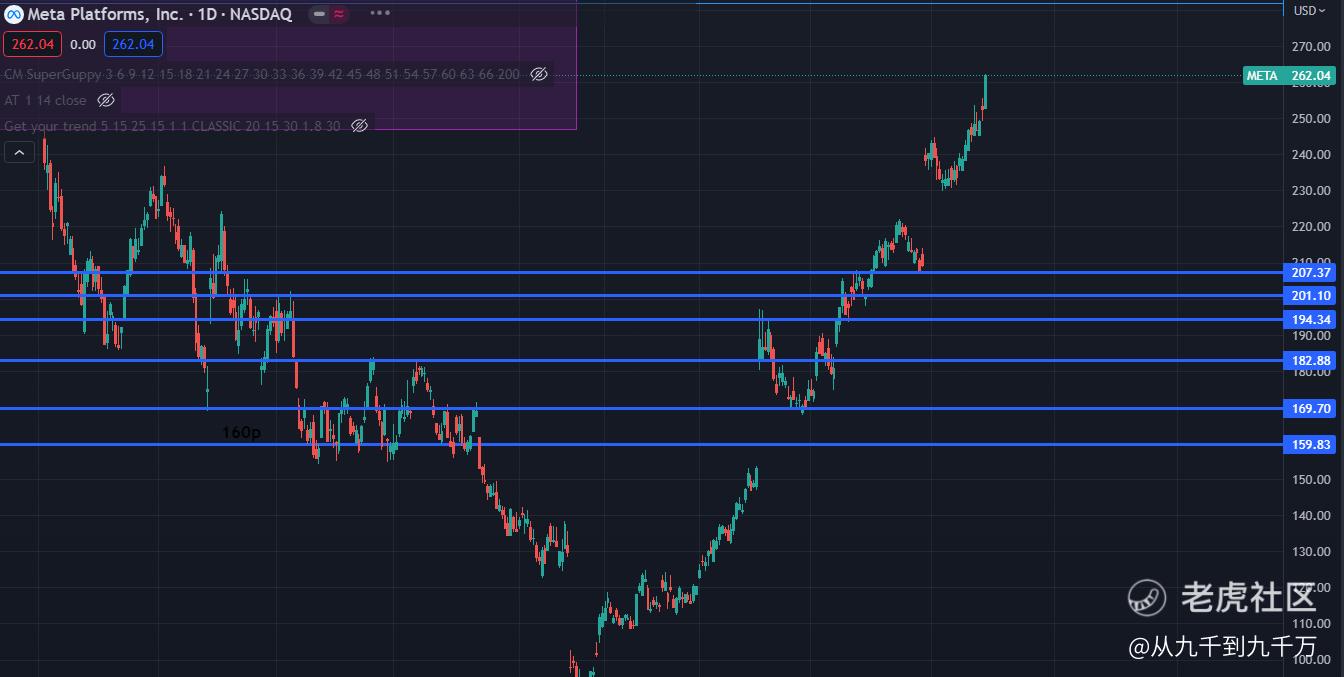This screenshot has width=1344, height=677.
Task: Select the 207.37 horizontal line label
Action: point(1311,272)
